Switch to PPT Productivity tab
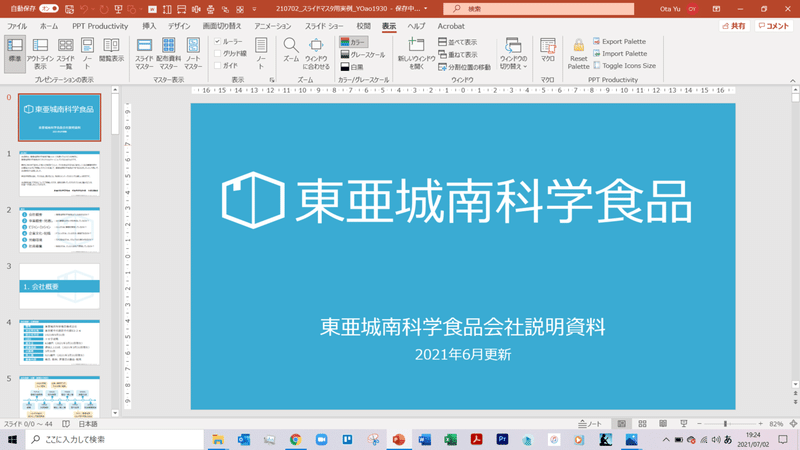The height and width of the screenshot is (450, 800). [x=100, y=26]
